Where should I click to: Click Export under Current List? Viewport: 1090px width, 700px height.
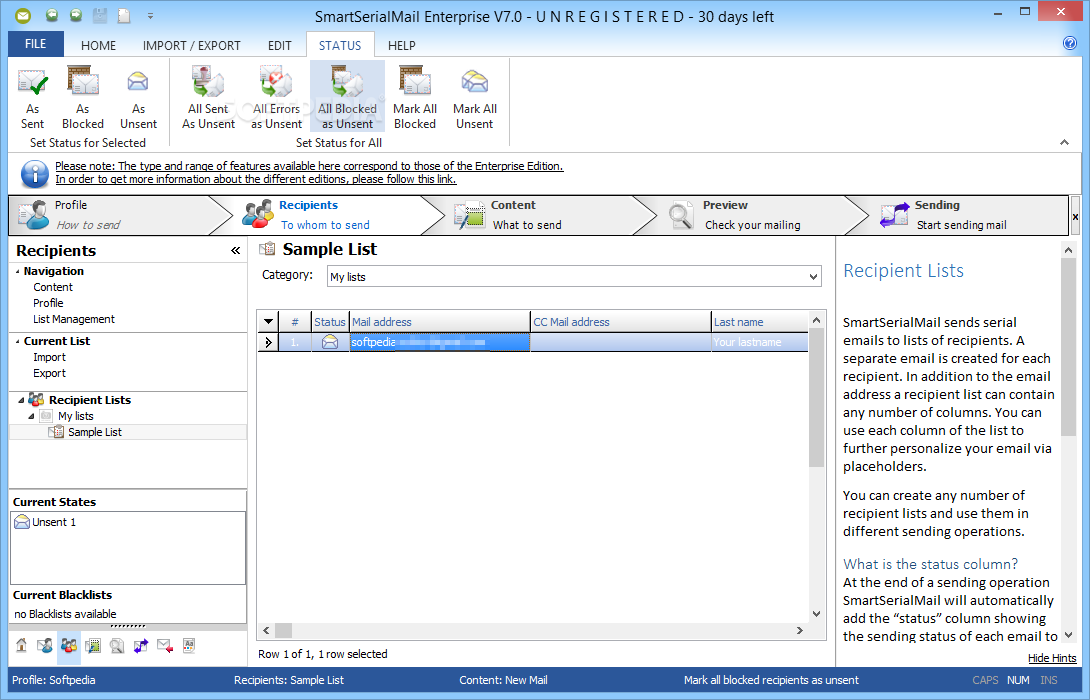(x=49, y=373)
